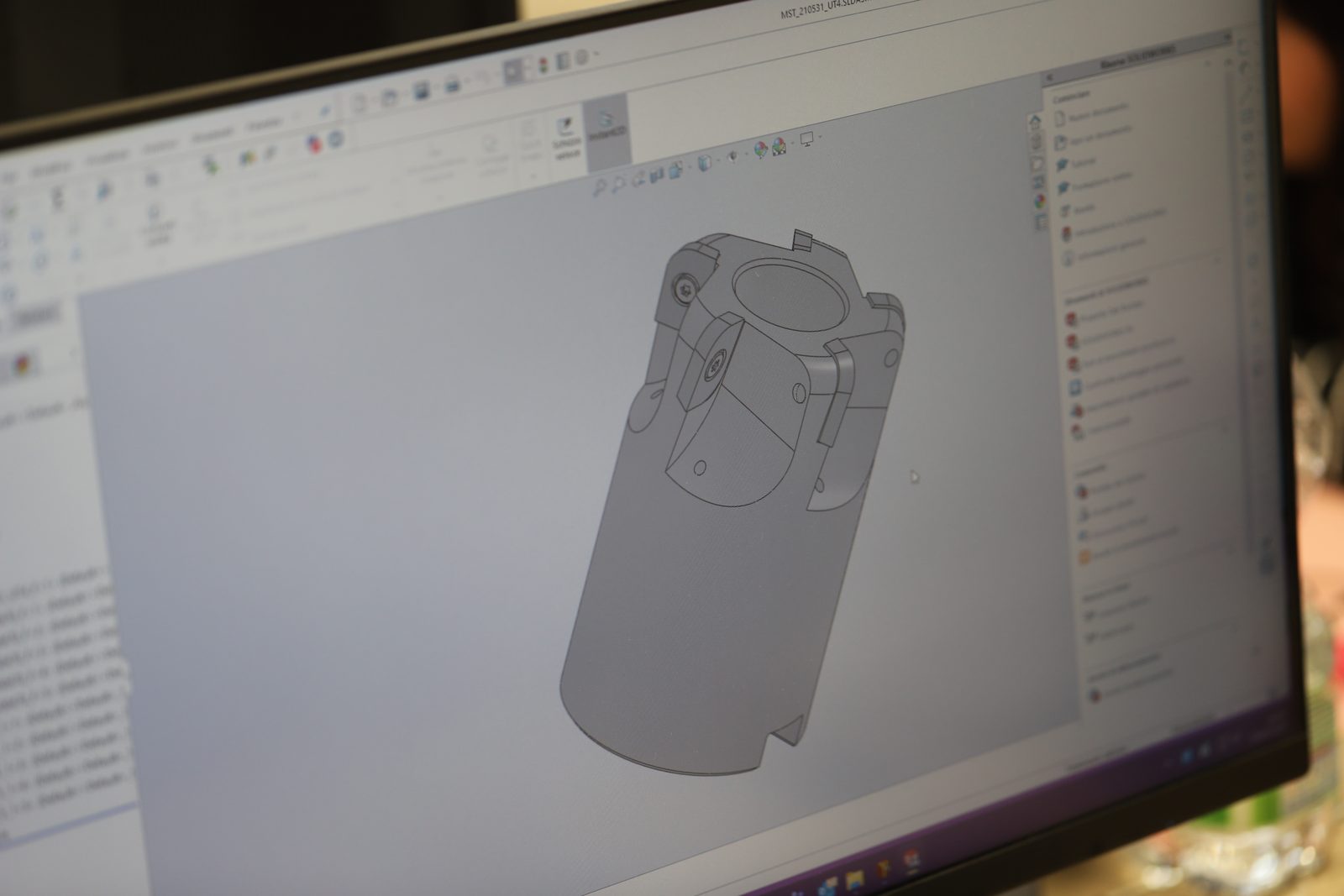Open the Modifica menu
Viewport: 1344px width, 896px height.
click(52, 170)
